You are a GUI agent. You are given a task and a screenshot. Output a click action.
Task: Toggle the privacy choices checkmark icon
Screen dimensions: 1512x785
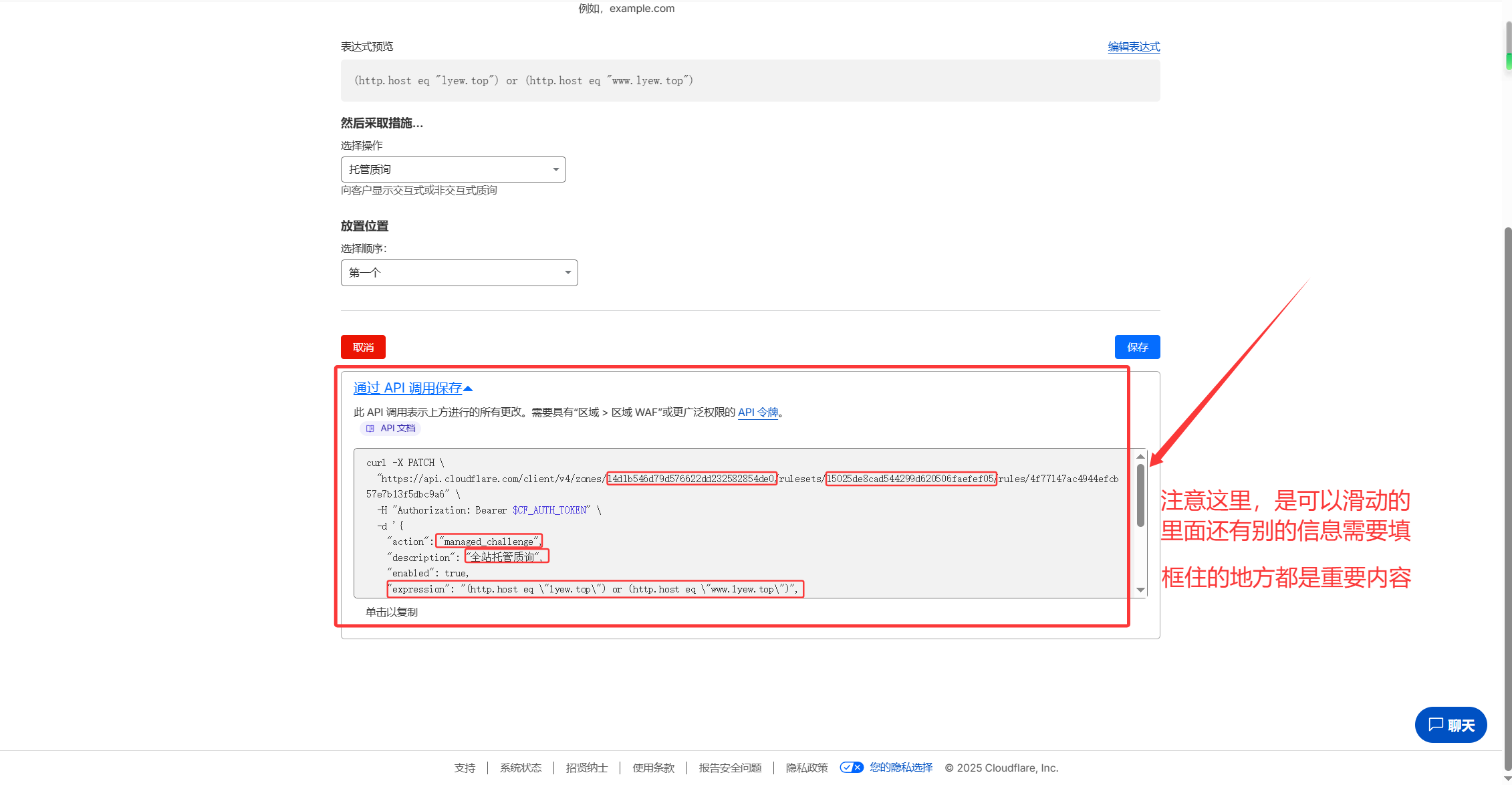coord(852,768)
